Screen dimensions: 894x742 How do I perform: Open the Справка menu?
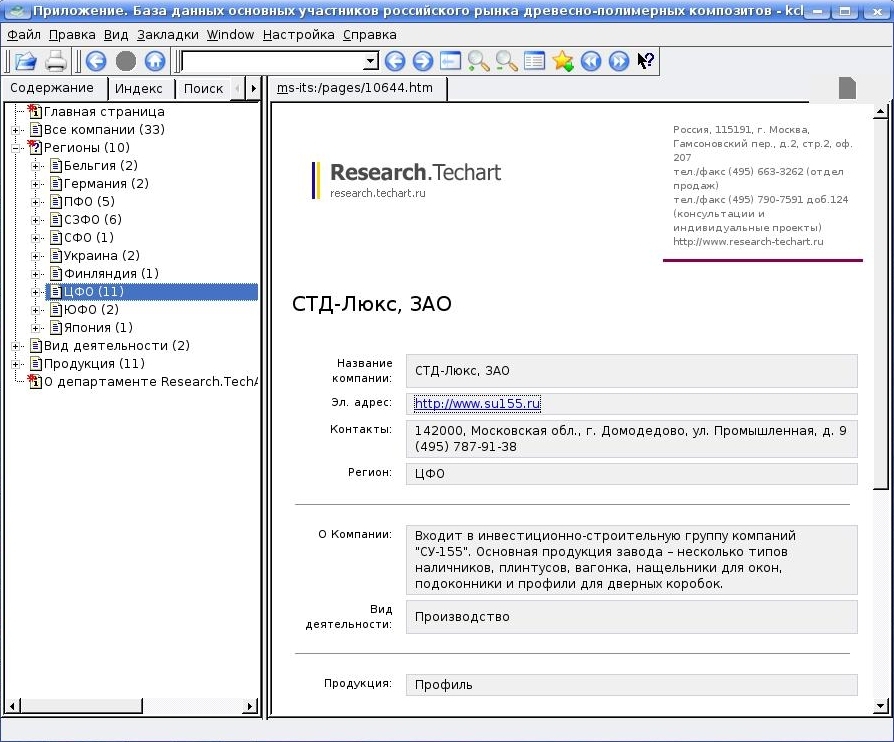(369, 35)
